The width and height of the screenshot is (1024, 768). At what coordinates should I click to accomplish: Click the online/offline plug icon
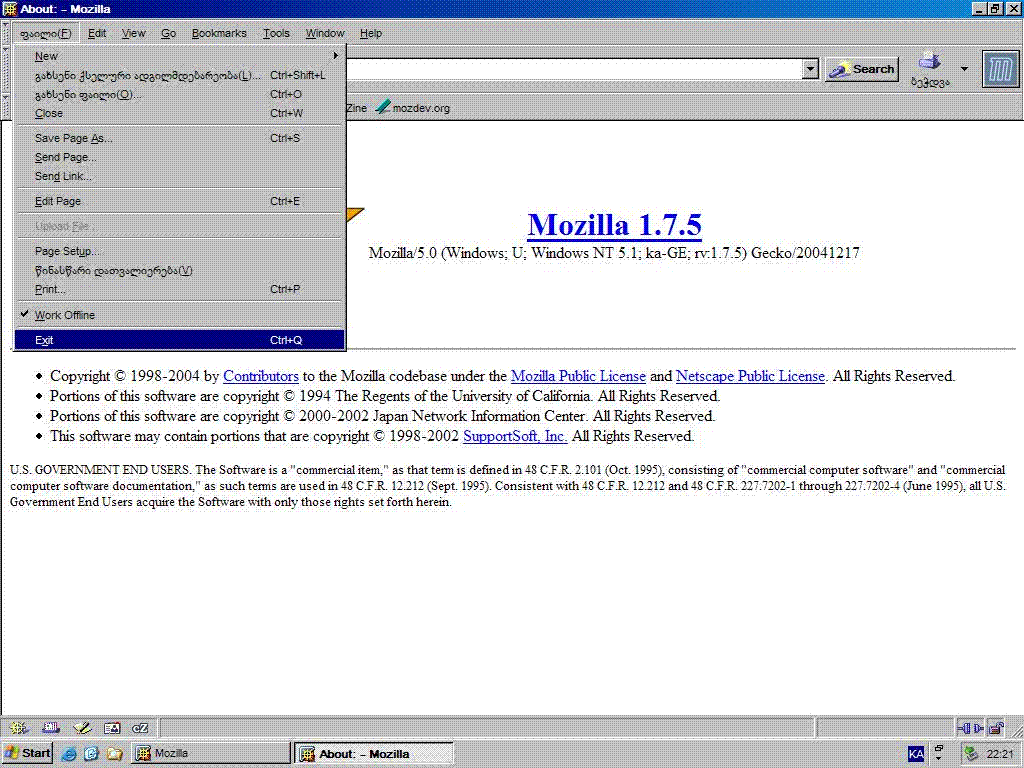click(x=970, y=728)
